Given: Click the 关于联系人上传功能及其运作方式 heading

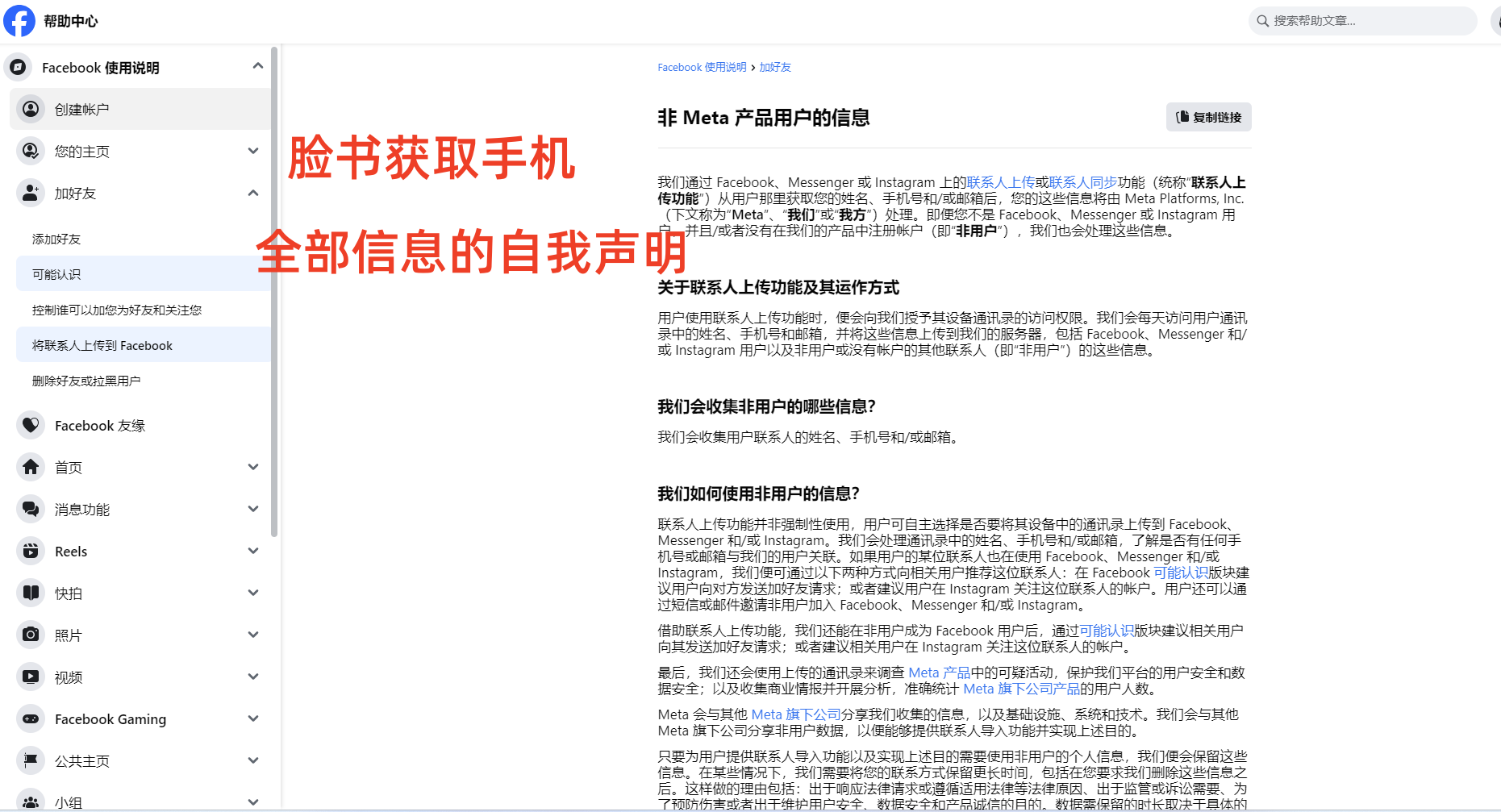Looking at the screenshot, I should [778, 288].
